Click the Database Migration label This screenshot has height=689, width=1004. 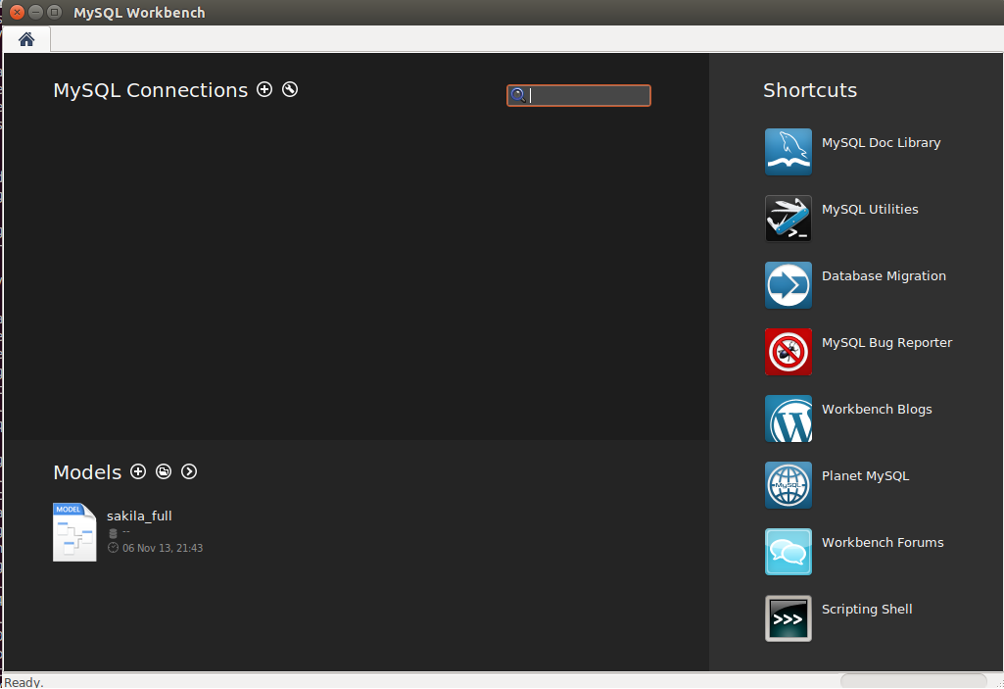click(x=884, y=276)
